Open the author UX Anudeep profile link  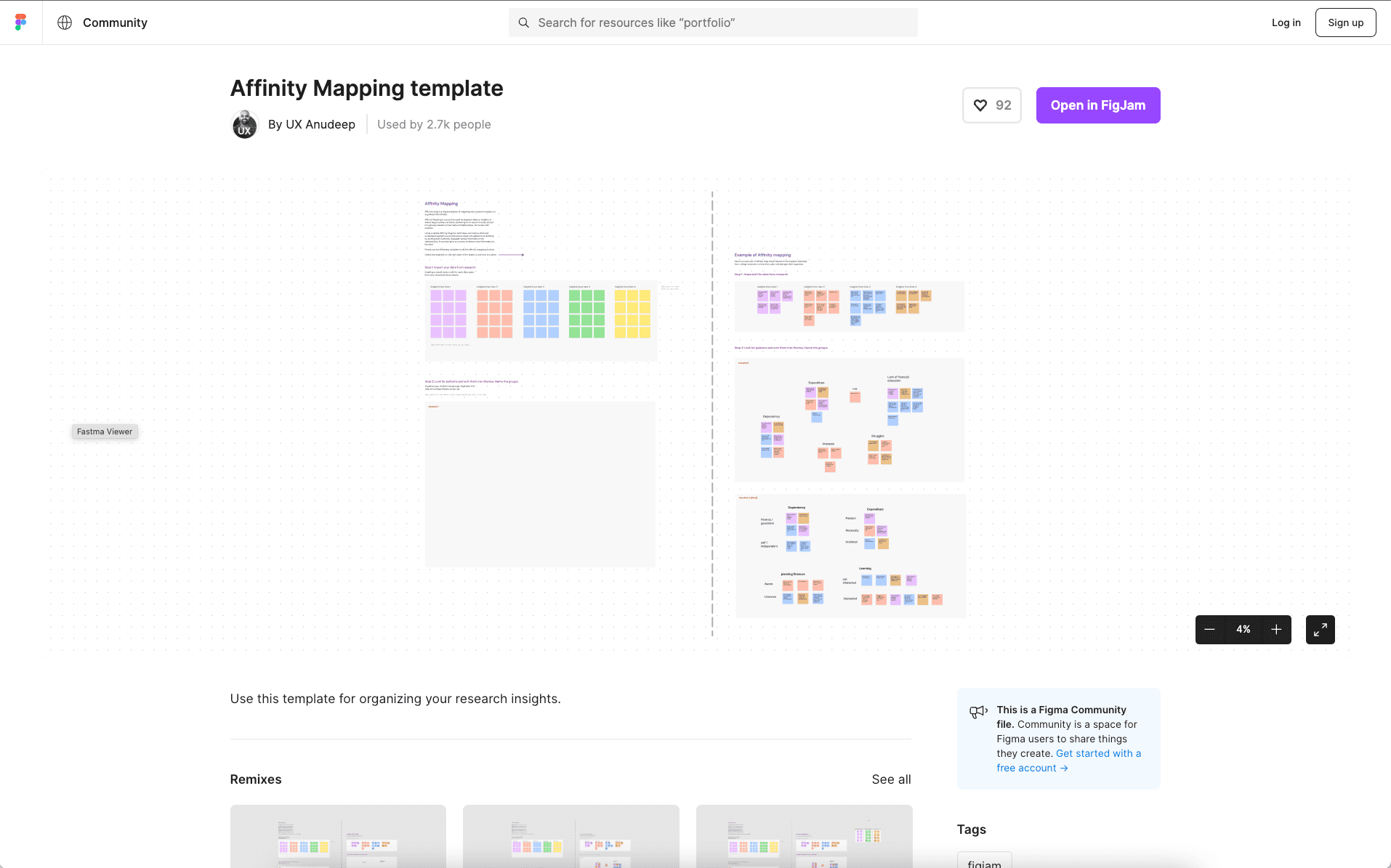click(312, 124)
